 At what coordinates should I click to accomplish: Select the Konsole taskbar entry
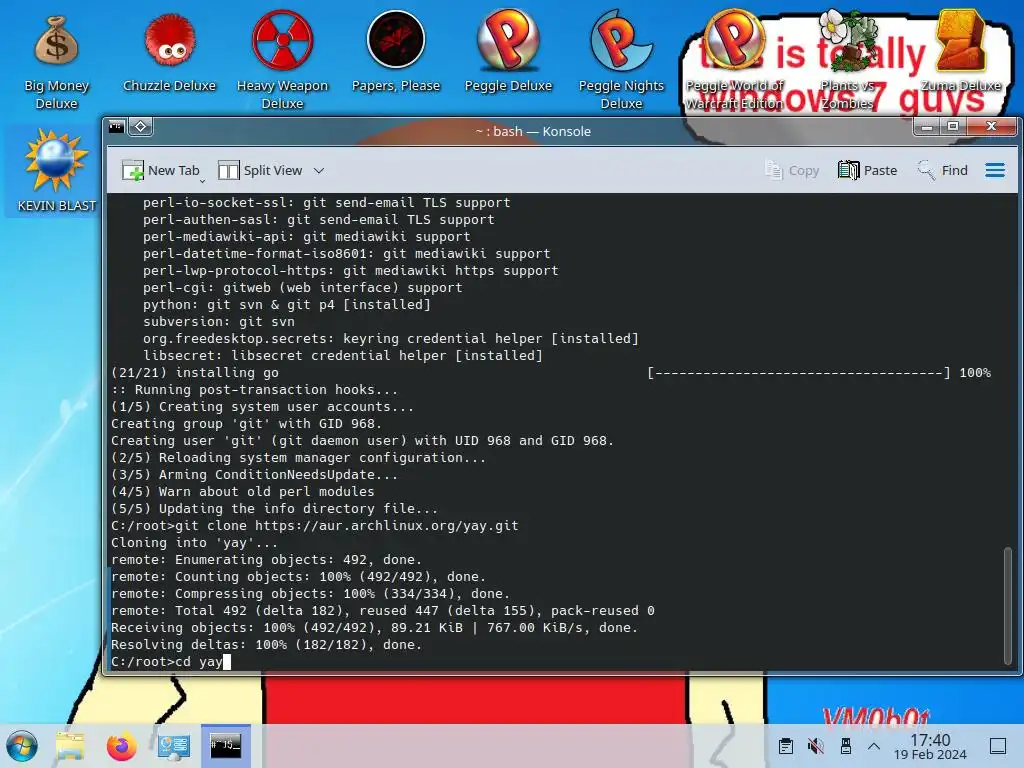pyautogui.click(x=225, y=746)
